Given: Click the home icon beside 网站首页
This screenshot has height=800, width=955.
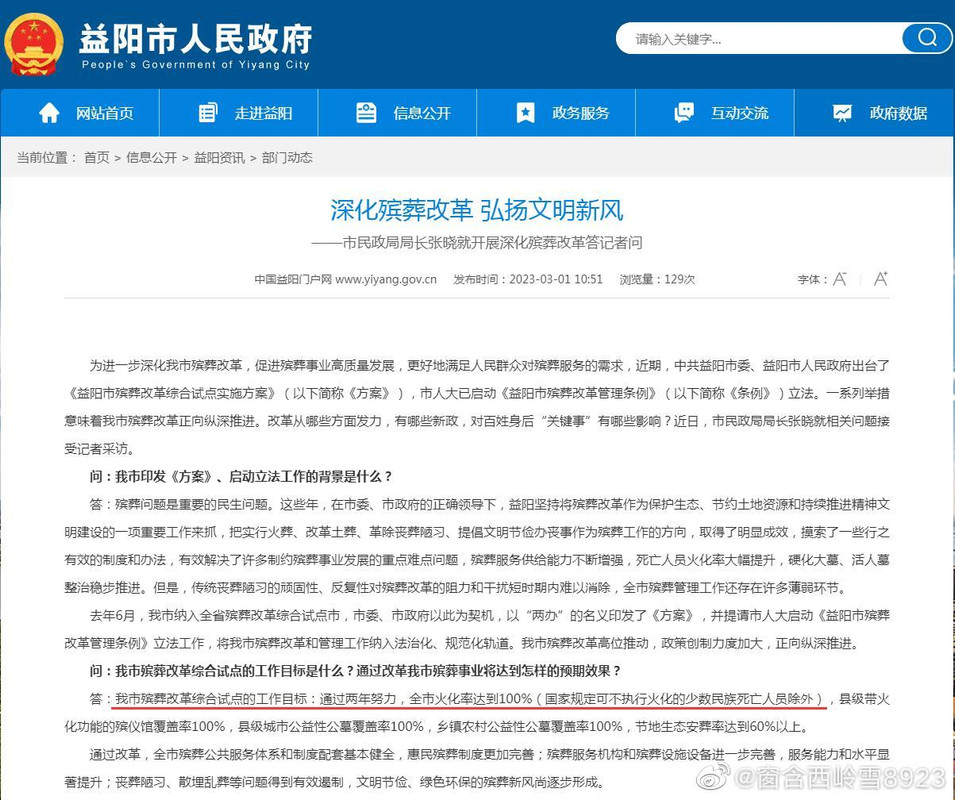Looking at the screenshot, I should [49, 113].
